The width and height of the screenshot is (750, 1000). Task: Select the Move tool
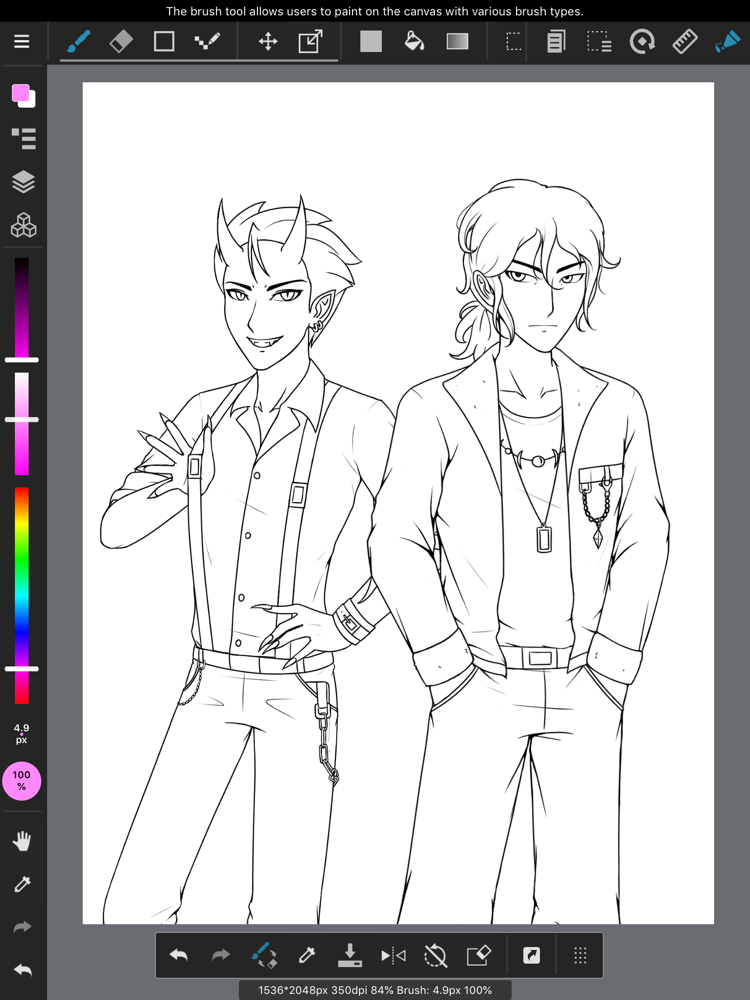[268, 42]
